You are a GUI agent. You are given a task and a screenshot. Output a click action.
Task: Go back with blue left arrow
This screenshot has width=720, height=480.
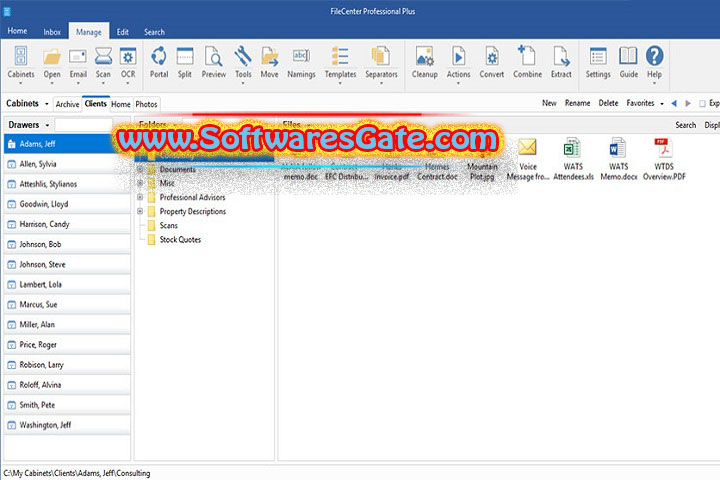pyautogui.click(x=674, y=103)
